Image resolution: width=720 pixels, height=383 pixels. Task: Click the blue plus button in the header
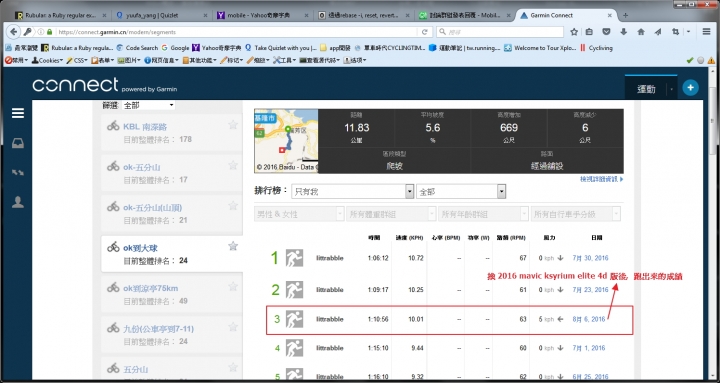point(690,88)
